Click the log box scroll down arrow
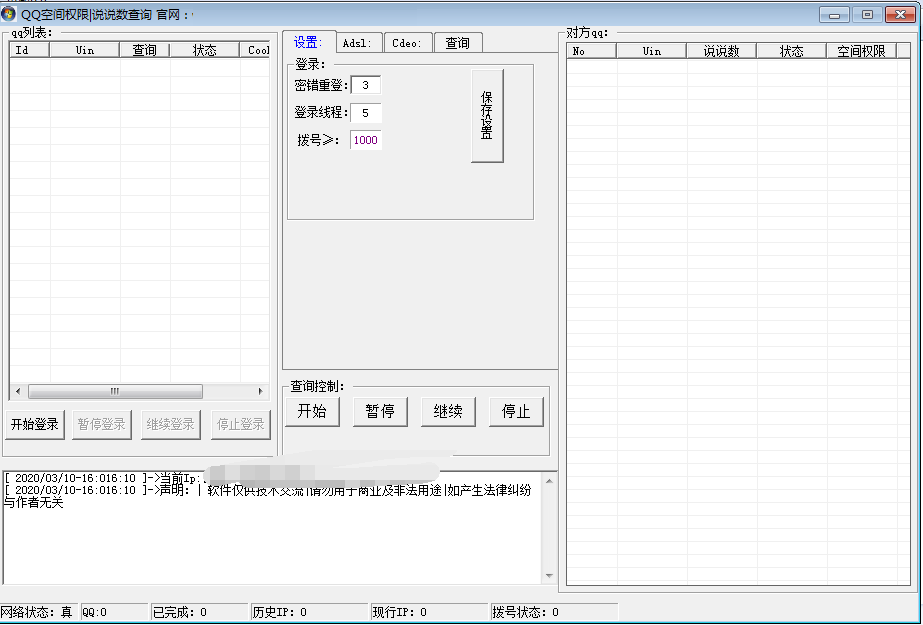 click(x=549, y=576)
